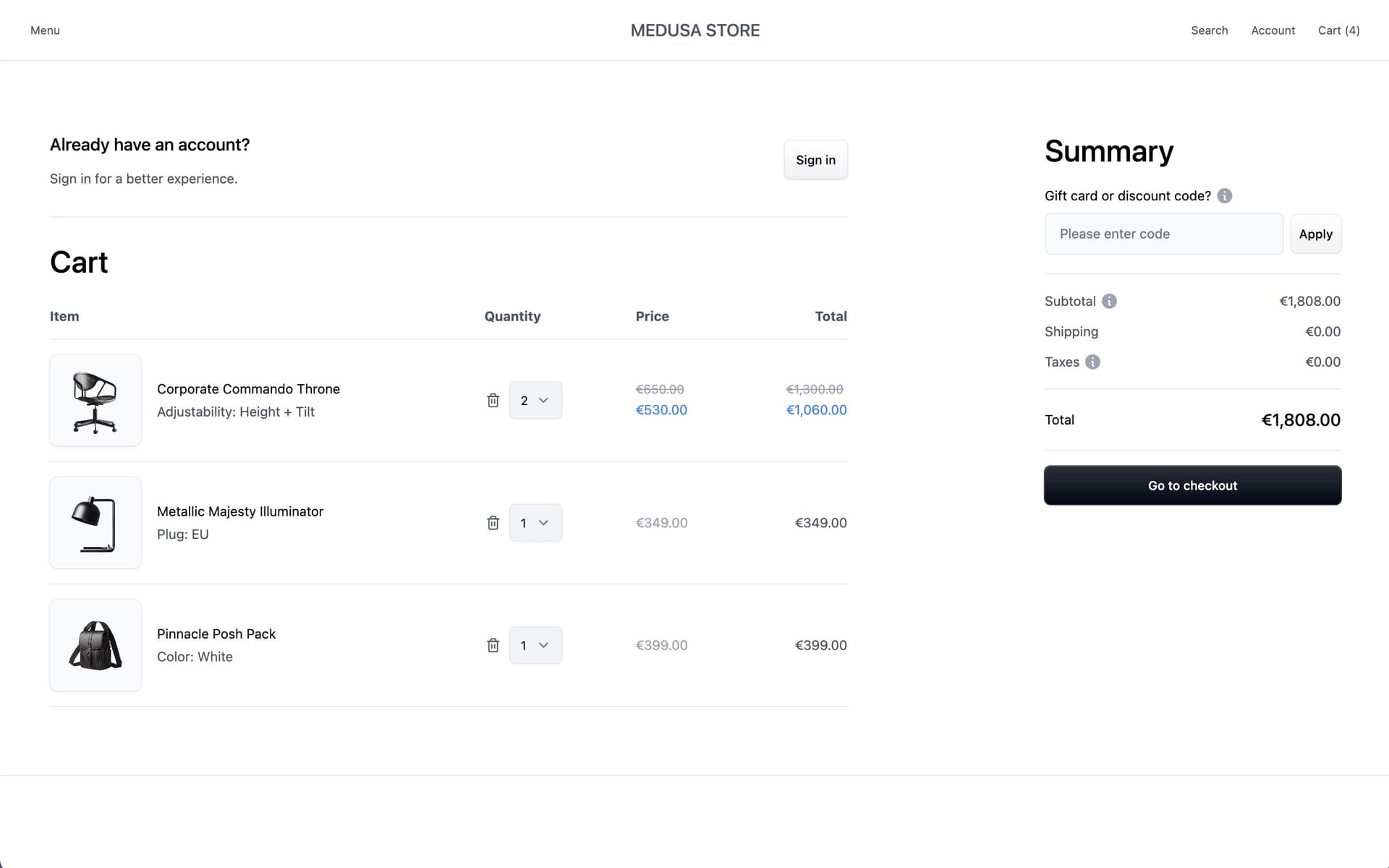Viewport: 1389px width, 868px height.
Task: Remove Pinnacle Posh Pack via trash icon
Action: 493,644
